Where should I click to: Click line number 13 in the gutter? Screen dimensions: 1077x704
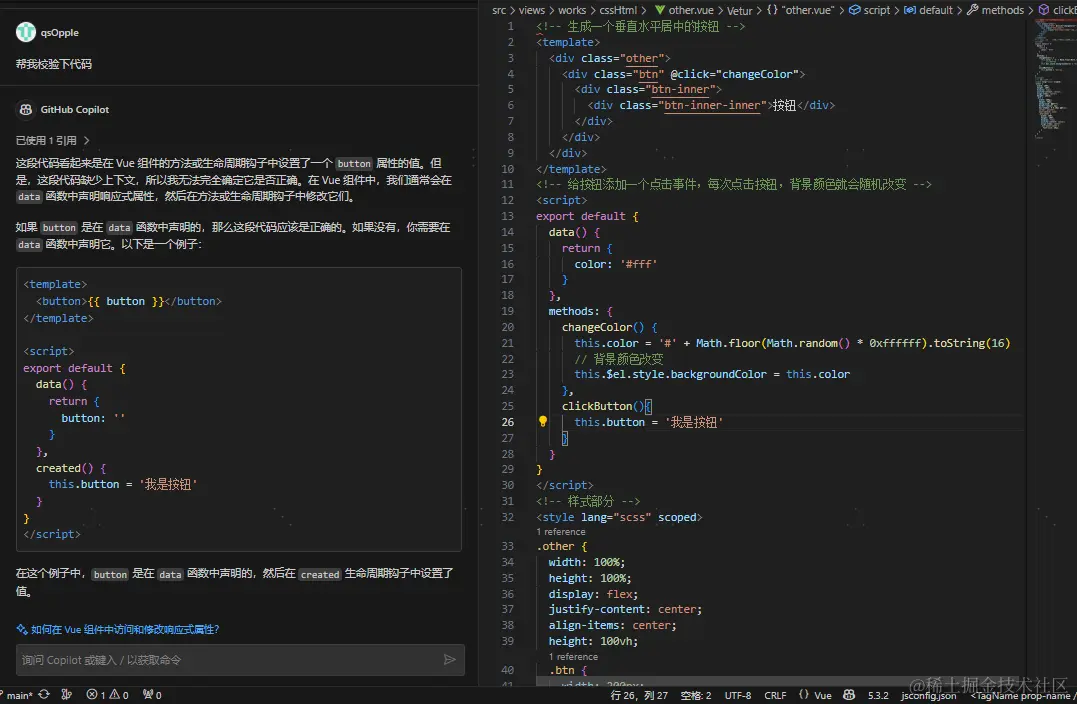click(507, 216)
